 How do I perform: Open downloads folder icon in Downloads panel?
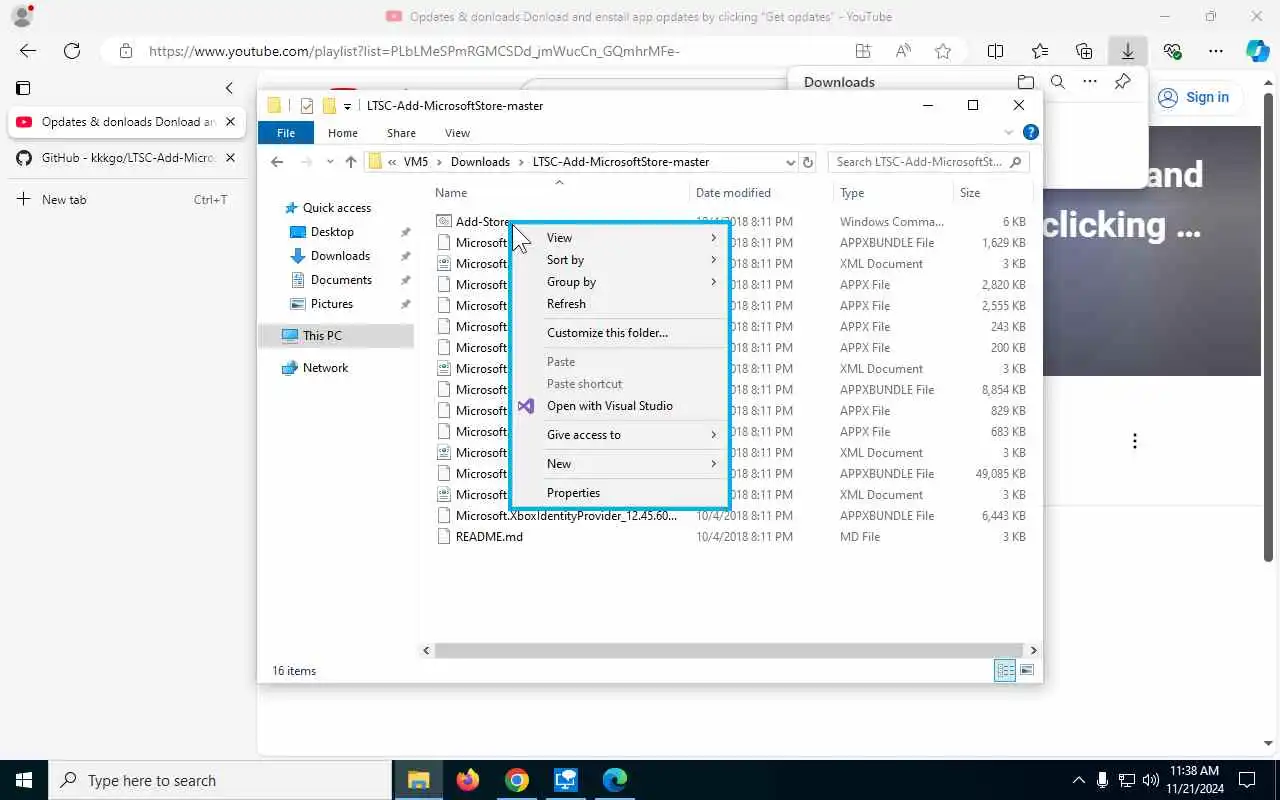point(1026,82)
